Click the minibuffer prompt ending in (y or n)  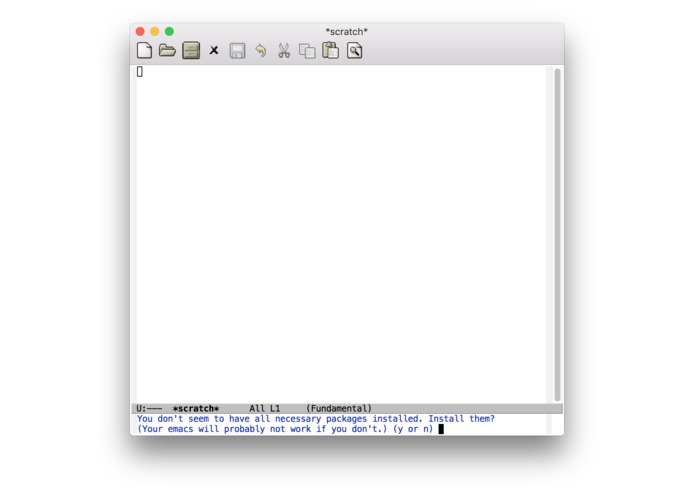285,429
